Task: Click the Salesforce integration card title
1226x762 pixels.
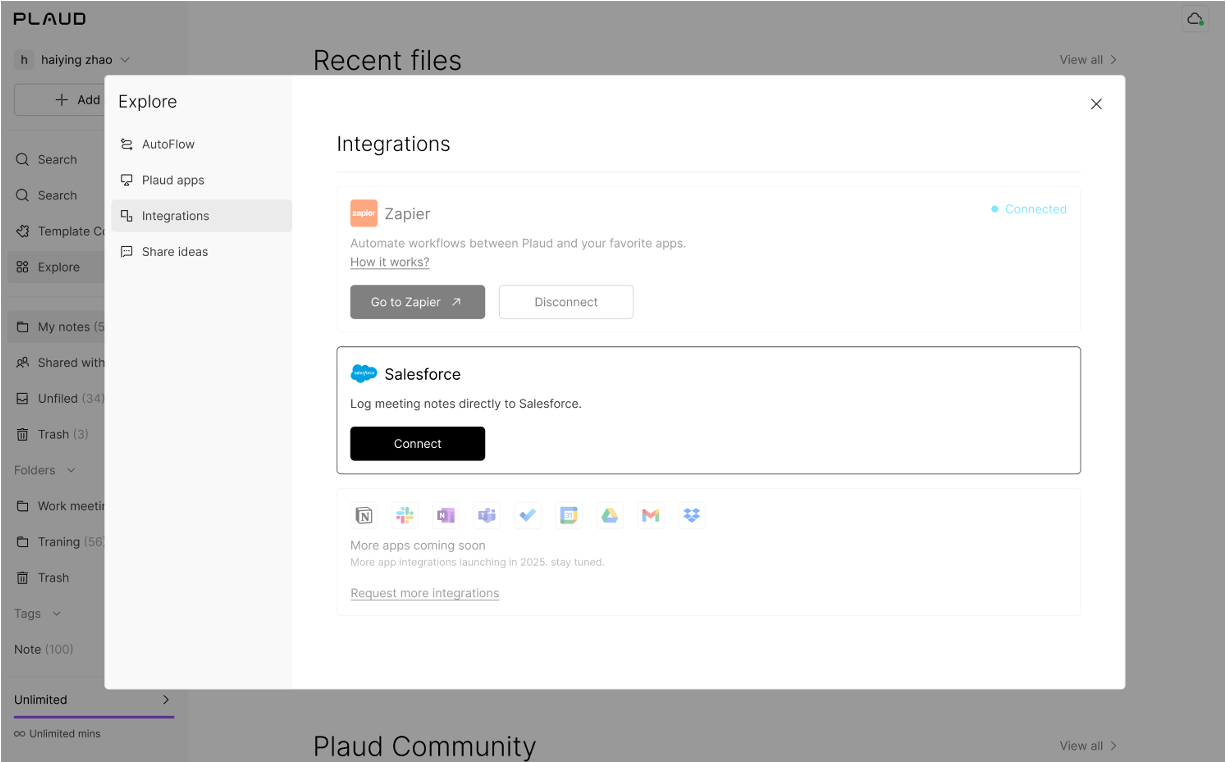Action: 423,374
